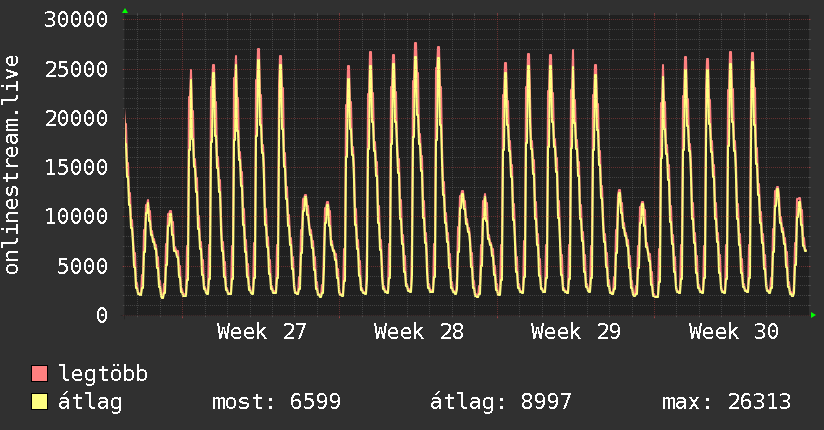Click the most: 6599 current value

[x=276, y=402]
